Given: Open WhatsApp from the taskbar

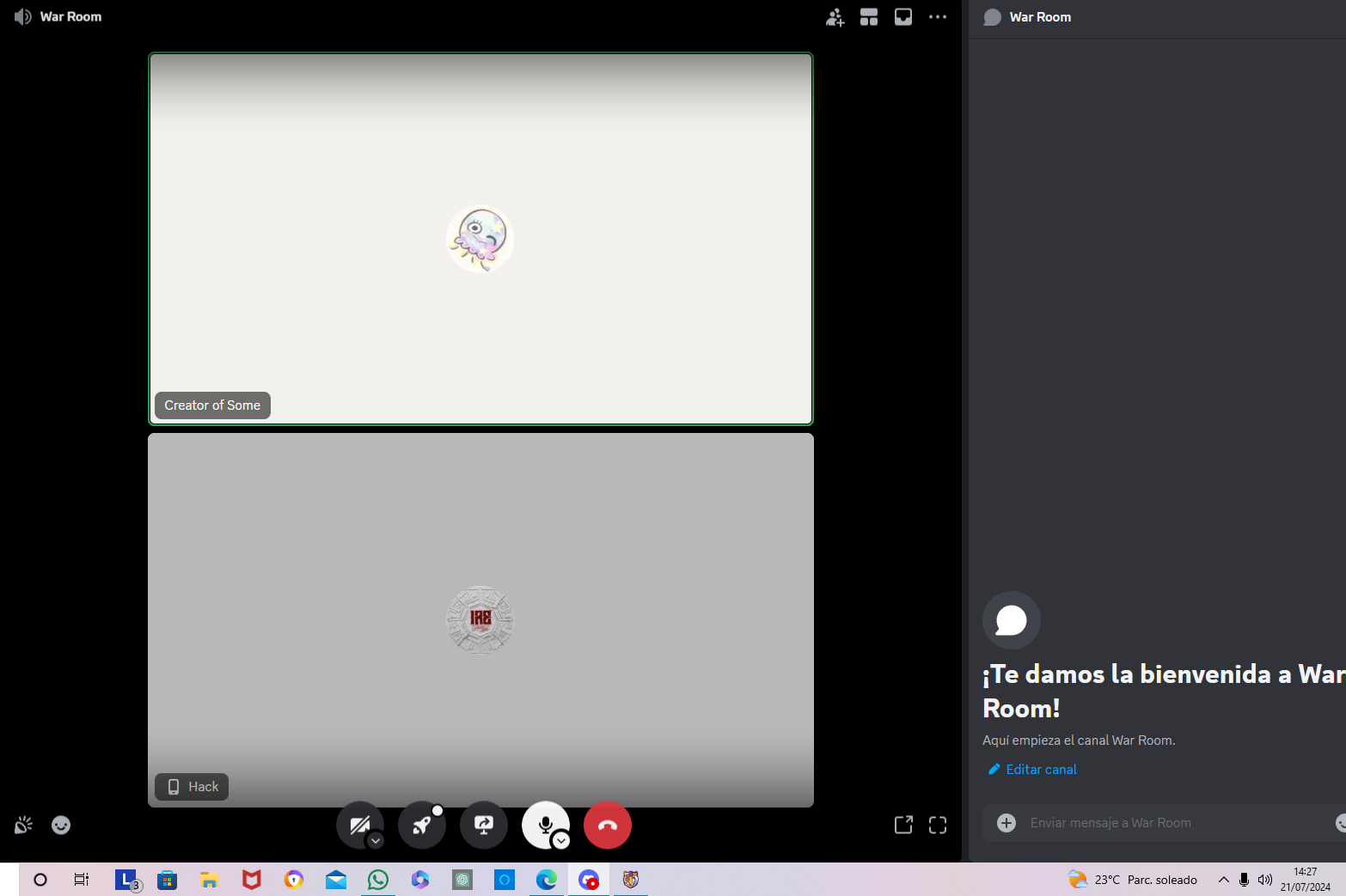Looking at the screenshot, I should [x=377, y=880].
